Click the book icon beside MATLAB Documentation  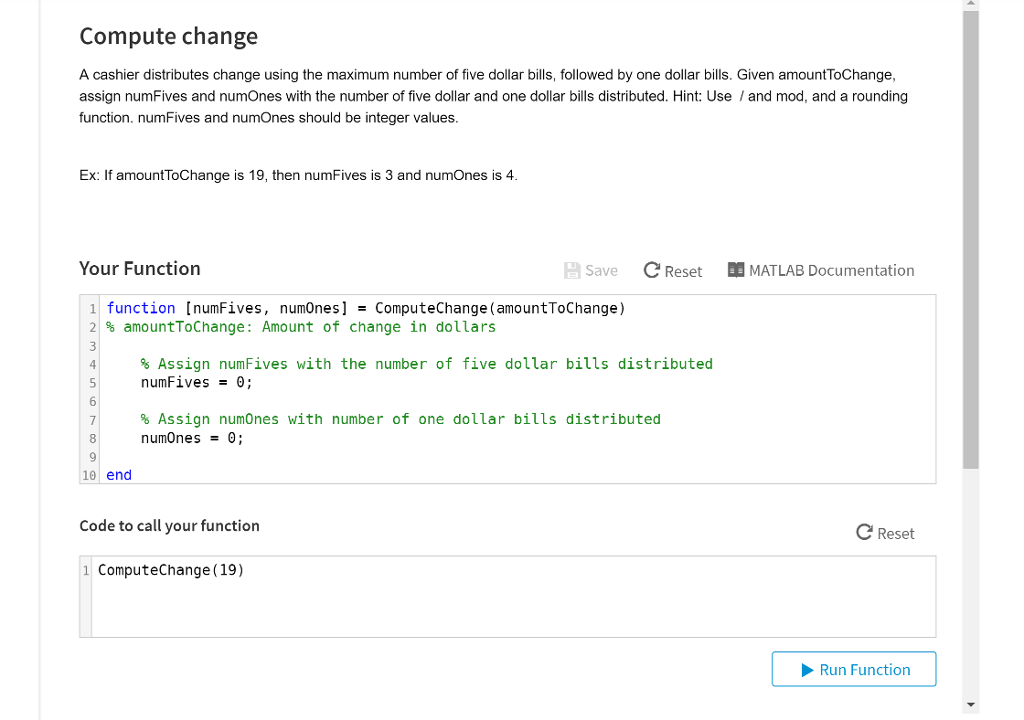[737, 270]
